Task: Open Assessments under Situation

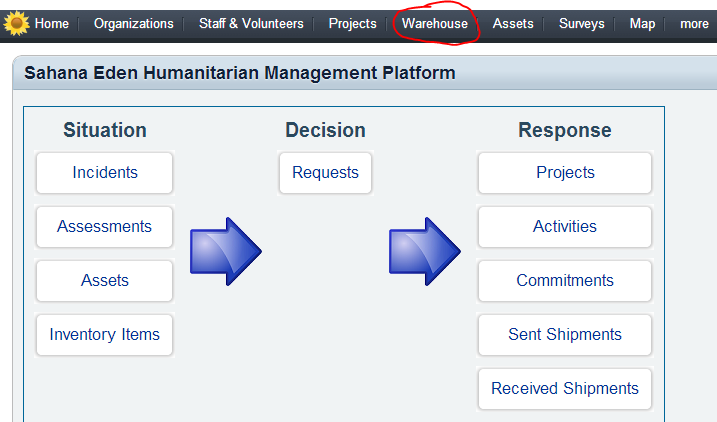Action: click(x=105, y=227)
